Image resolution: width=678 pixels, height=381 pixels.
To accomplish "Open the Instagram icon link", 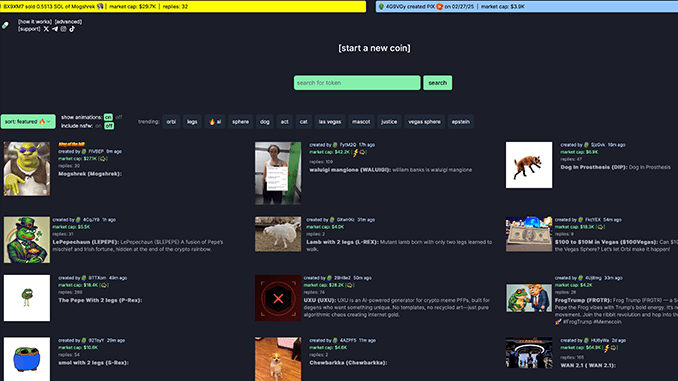I will tap(64, 29).
